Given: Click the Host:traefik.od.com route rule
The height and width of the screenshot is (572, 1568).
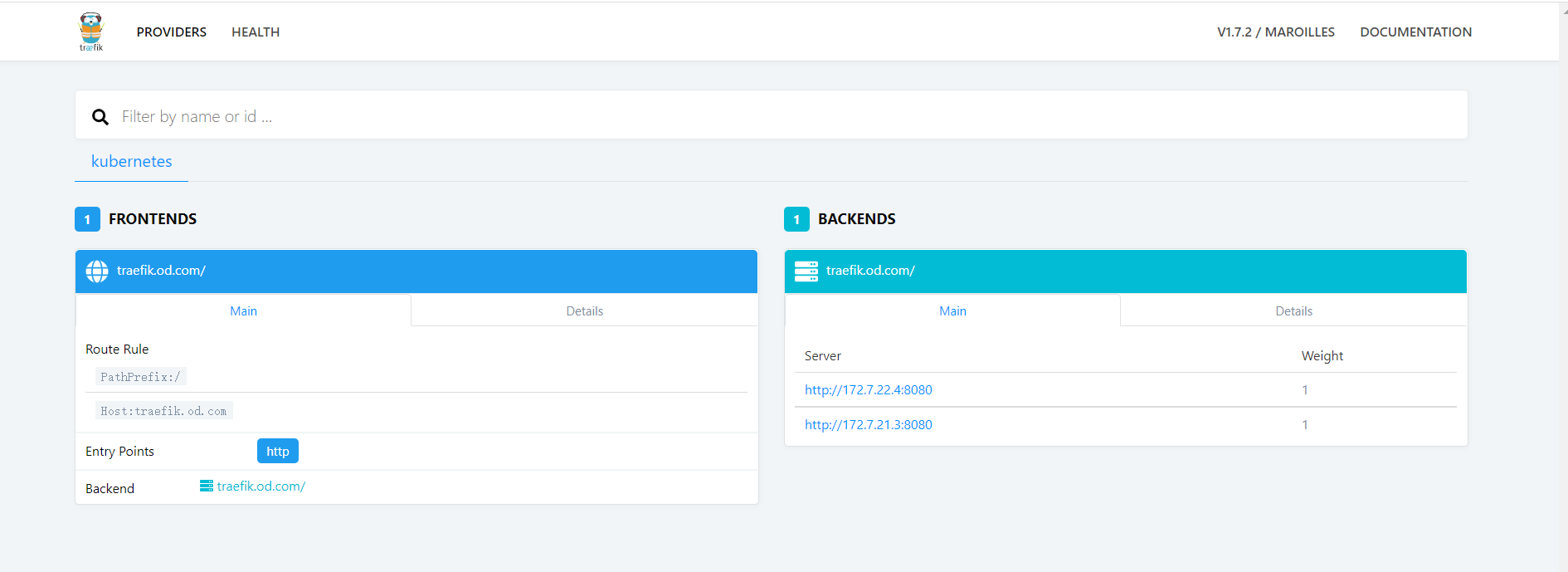Looking at the screenshot, I should coord(163,411).
